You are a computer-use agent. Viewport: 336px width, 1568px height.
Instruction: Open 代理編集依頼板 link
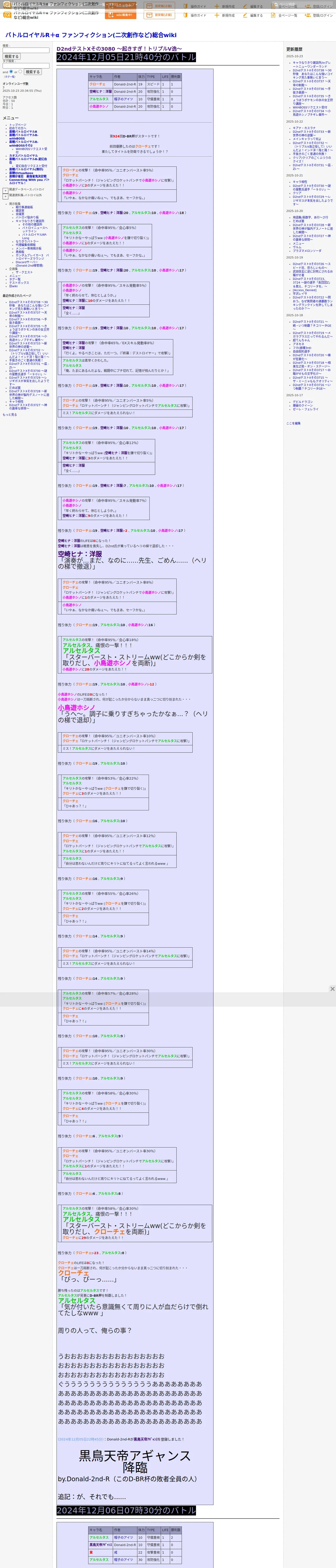26,245
